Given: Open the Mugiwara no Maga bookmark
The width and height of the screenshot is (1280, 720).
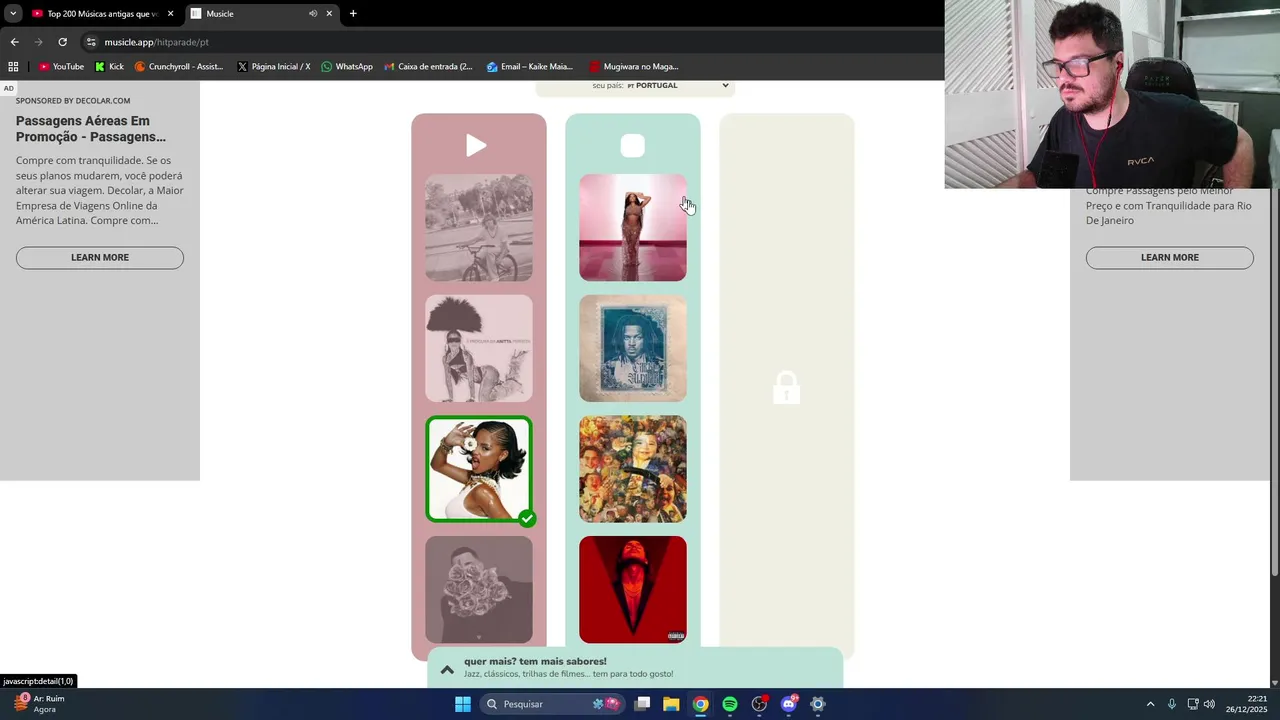Looking at the screenshot, I should coord(634,67).
